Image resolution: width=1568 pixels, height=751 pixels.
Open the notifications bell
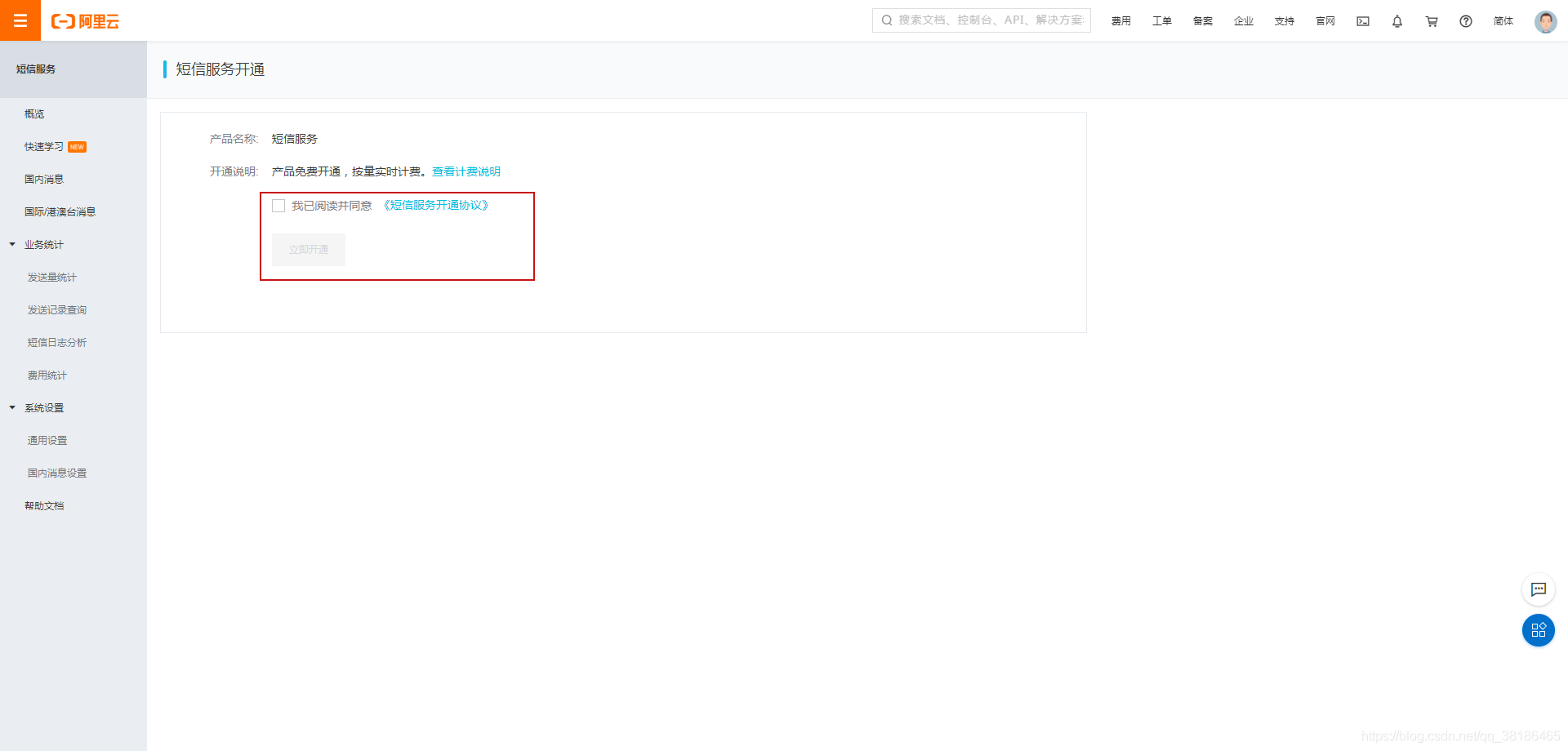pos(1397,21)
